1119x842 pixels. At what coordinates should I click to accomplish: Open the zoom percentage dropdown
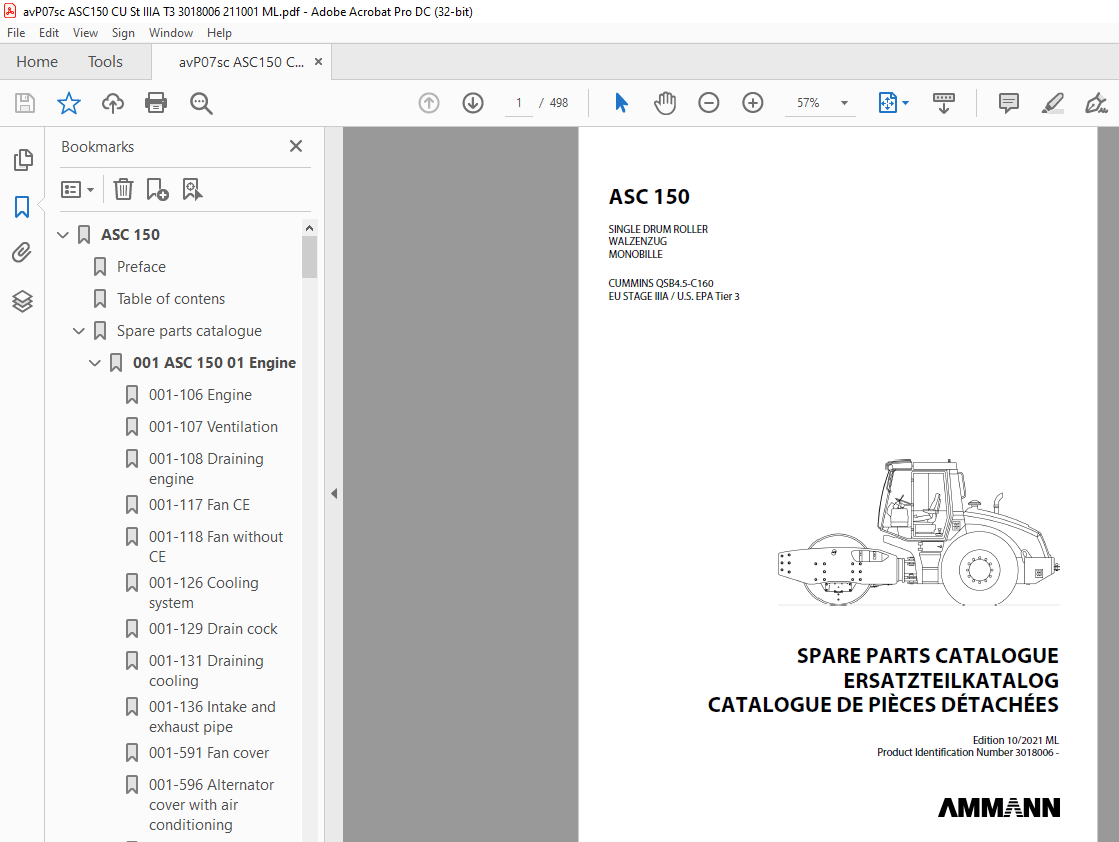(843, 103)
